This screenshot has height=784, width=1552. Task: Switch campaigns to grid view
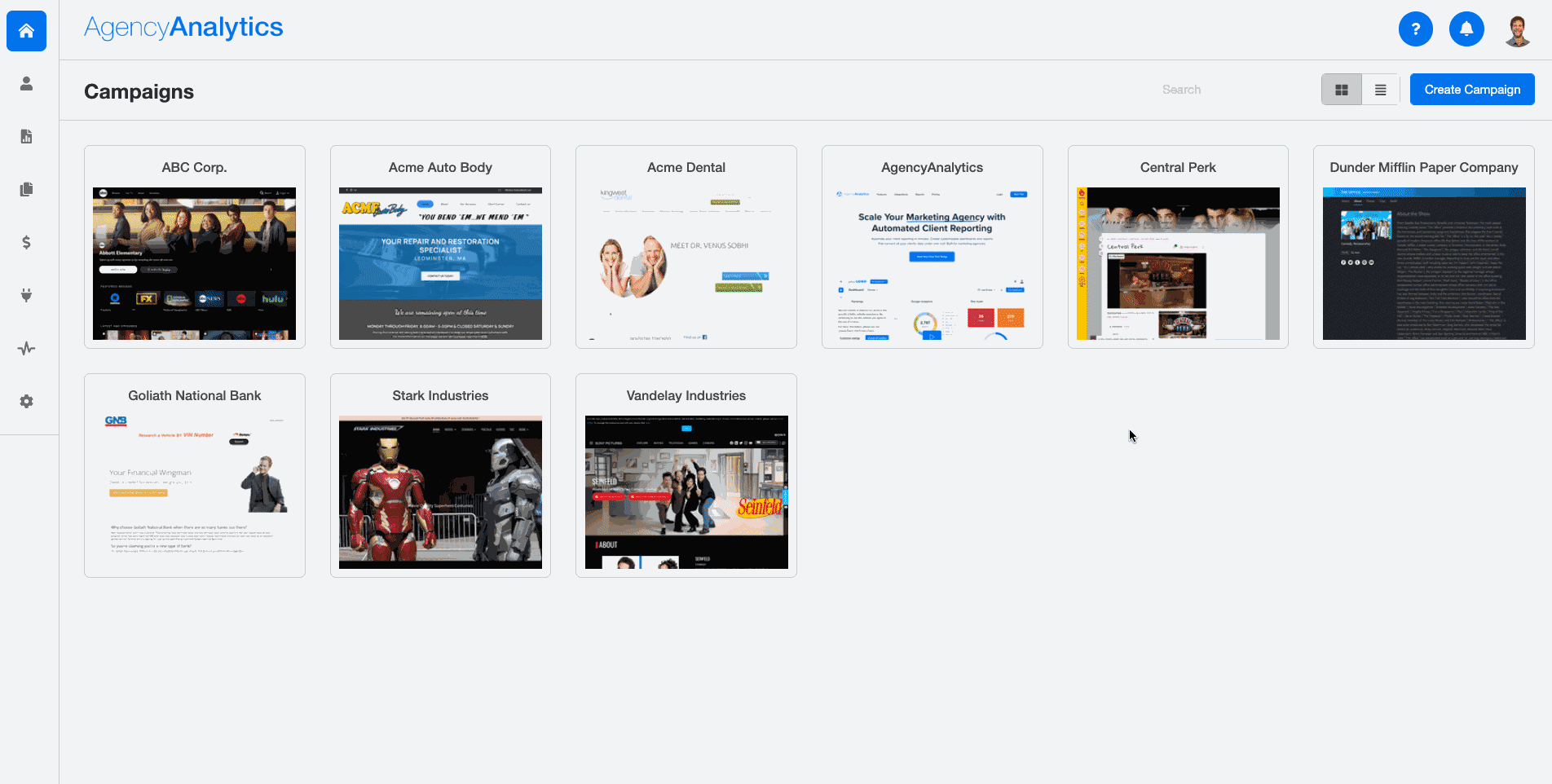(x=1341, y=89)
